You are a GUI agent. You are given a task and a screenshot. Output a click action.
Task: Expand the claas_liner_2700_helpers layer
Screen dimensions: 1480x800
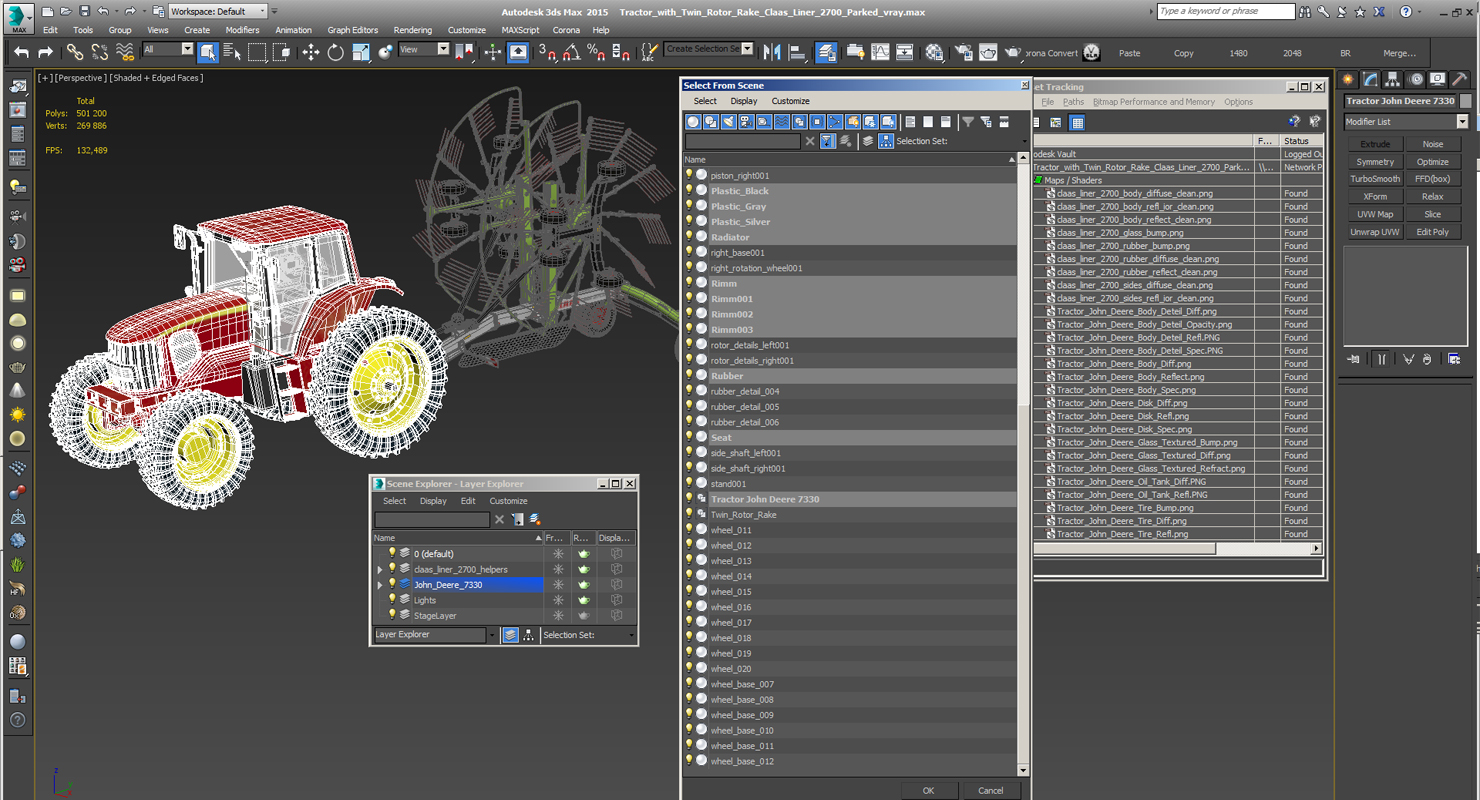(x=380, y=569)
